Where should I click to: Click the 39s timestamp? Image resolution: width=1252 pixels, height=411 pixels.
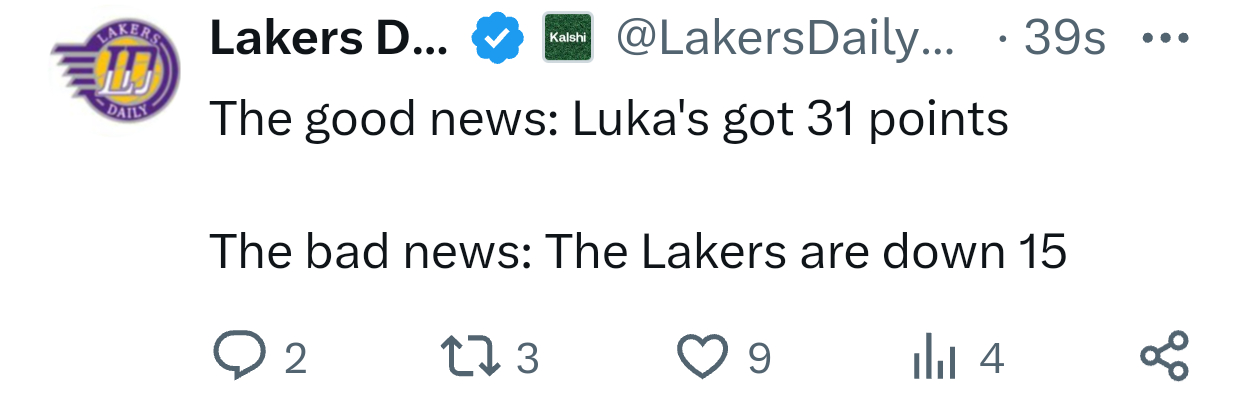(1064, 40)
